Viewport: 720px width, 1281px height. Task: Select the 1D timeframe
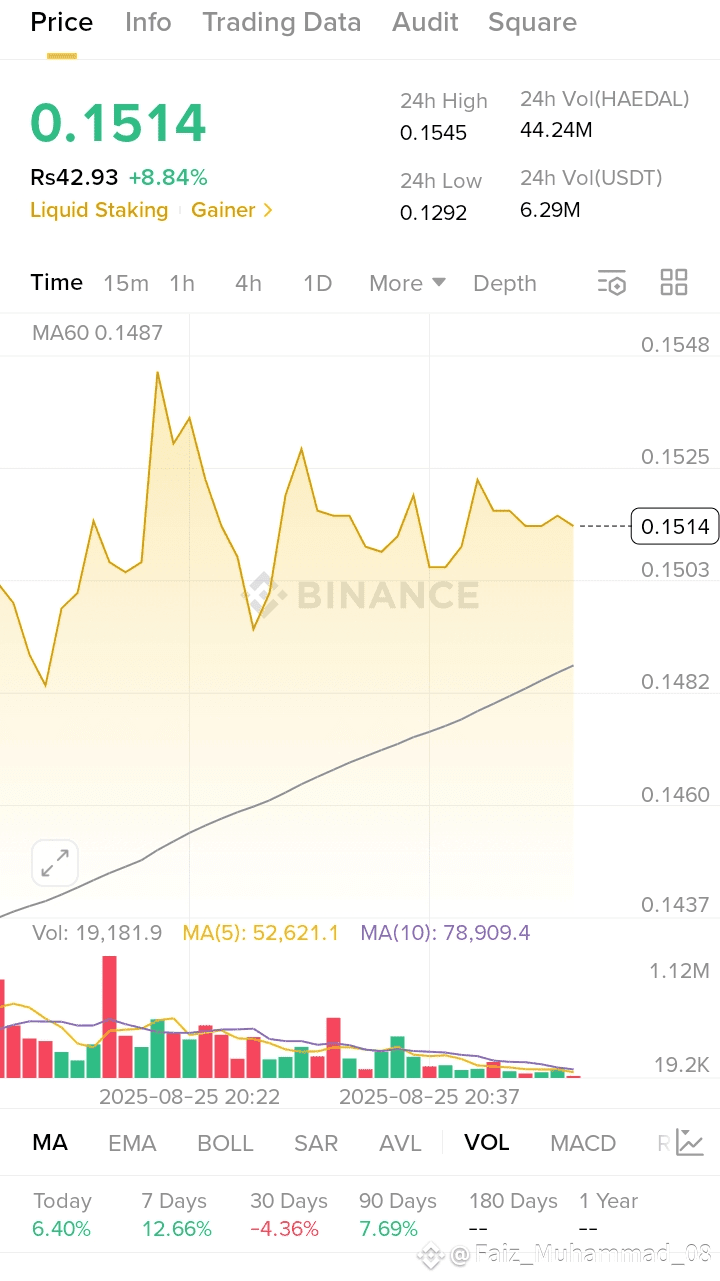tap(317, 283)
